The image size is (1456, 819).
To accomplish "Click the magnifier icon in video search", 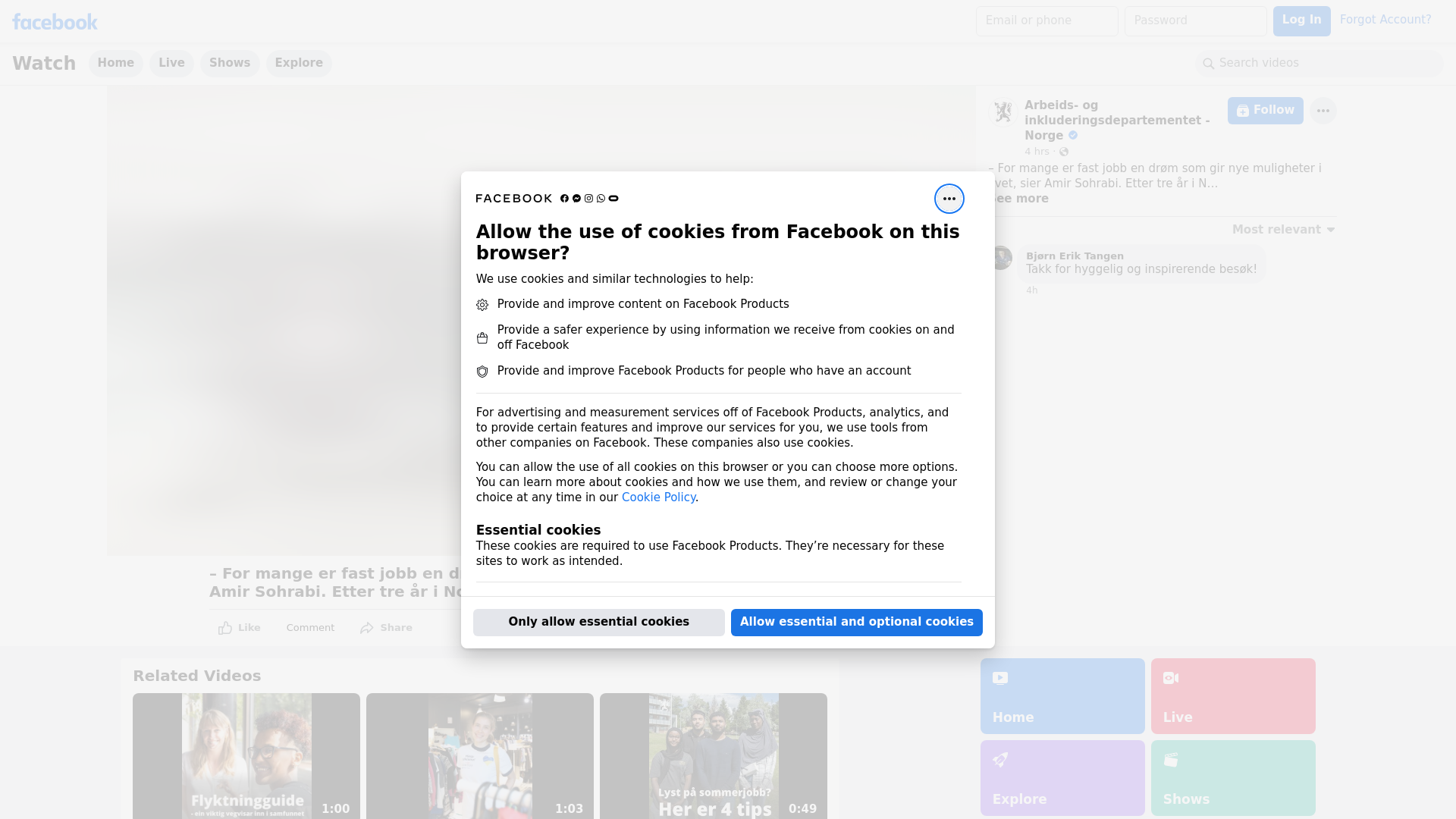I will pos(1209,64).
